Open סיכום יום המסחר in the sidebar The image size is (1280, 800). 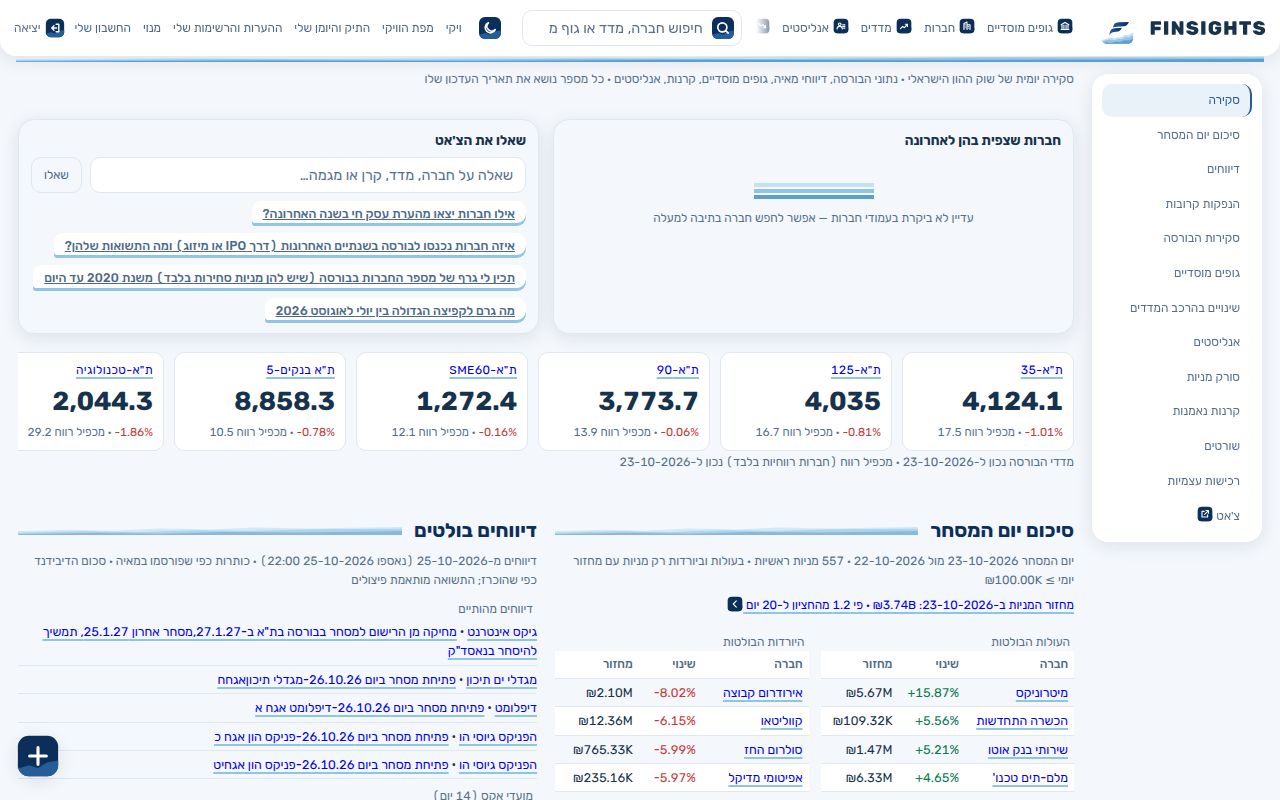pos(1177,135)
